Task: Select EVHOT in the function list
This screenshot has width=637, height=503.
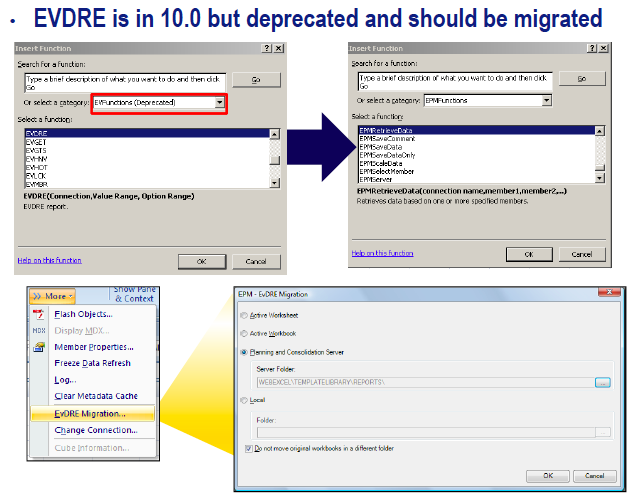Action: (x=147, y=167)
